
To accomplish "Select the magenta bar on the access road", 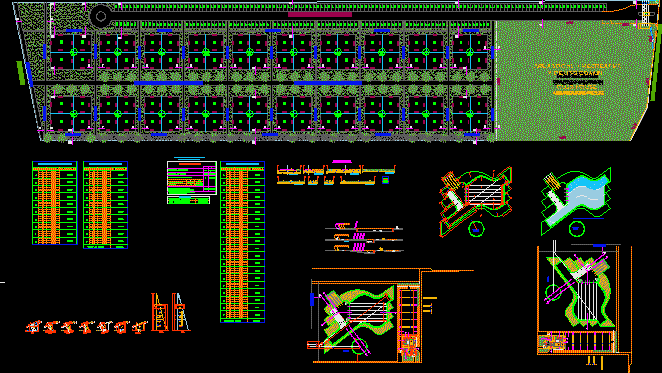I will tap(320, 14).
